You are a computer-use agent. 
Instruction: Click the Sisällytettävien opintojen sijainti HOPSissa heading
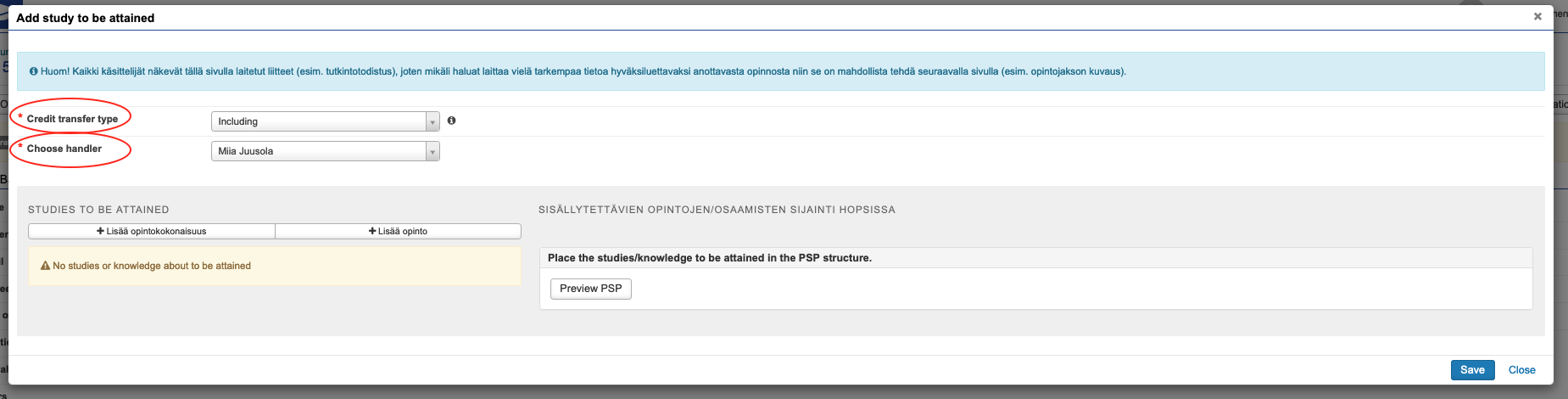[x=717, y=210]
